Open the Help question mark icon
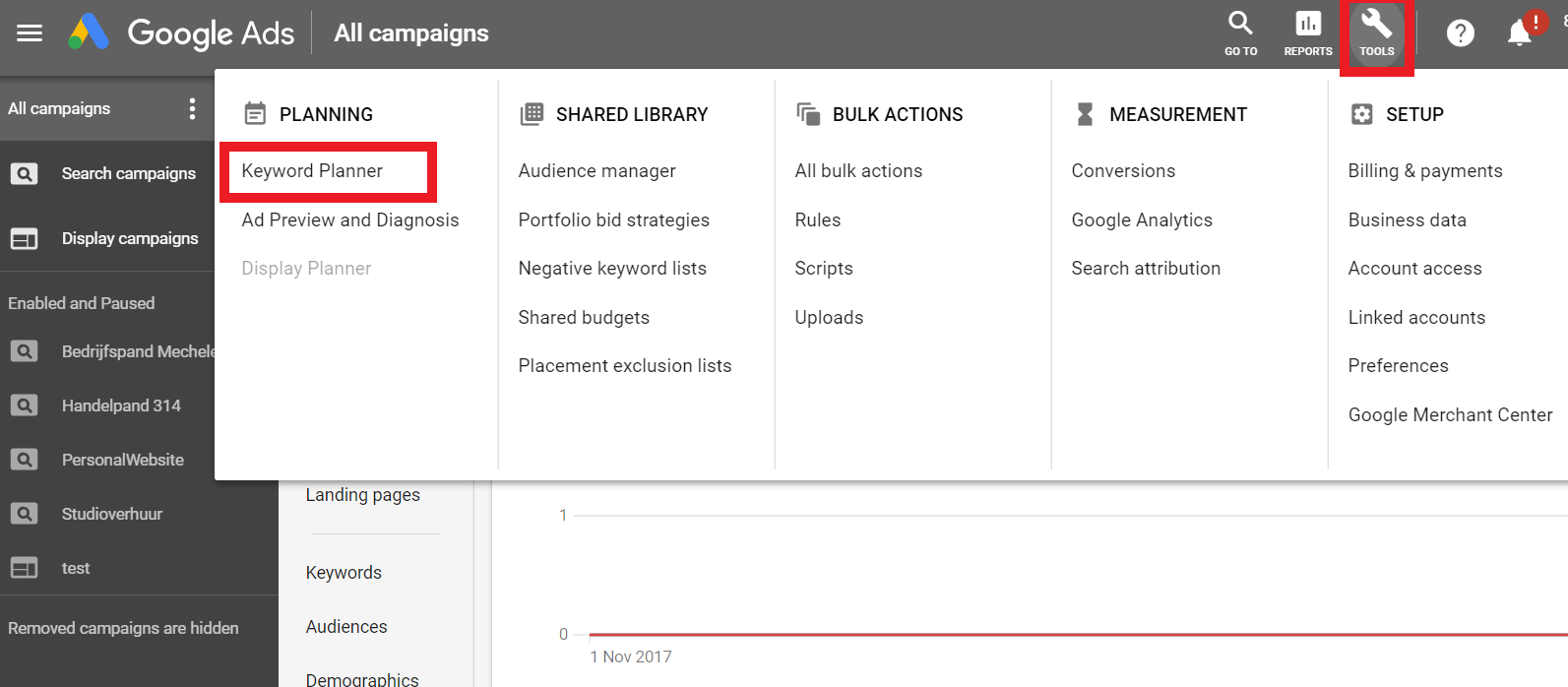 tap(1461, 33)
